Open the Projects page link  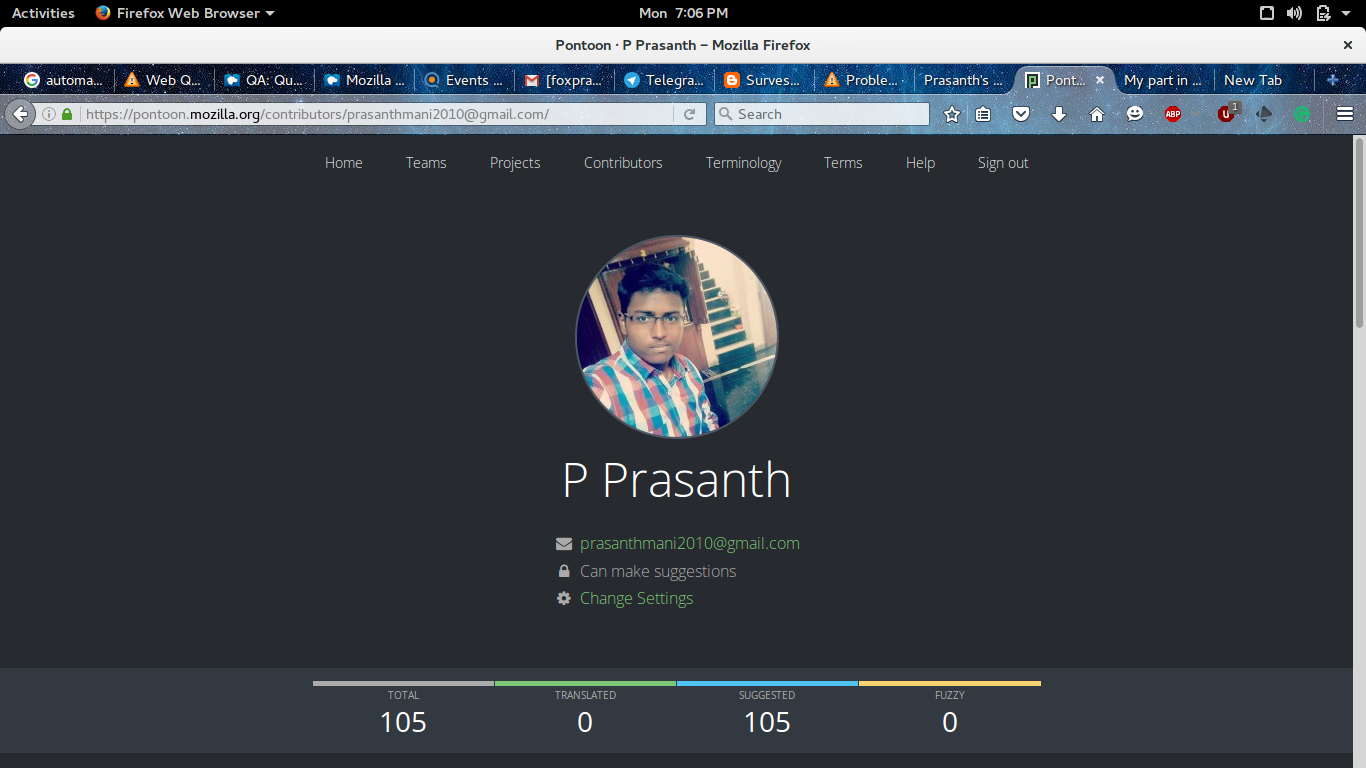(x=515, y=163)
